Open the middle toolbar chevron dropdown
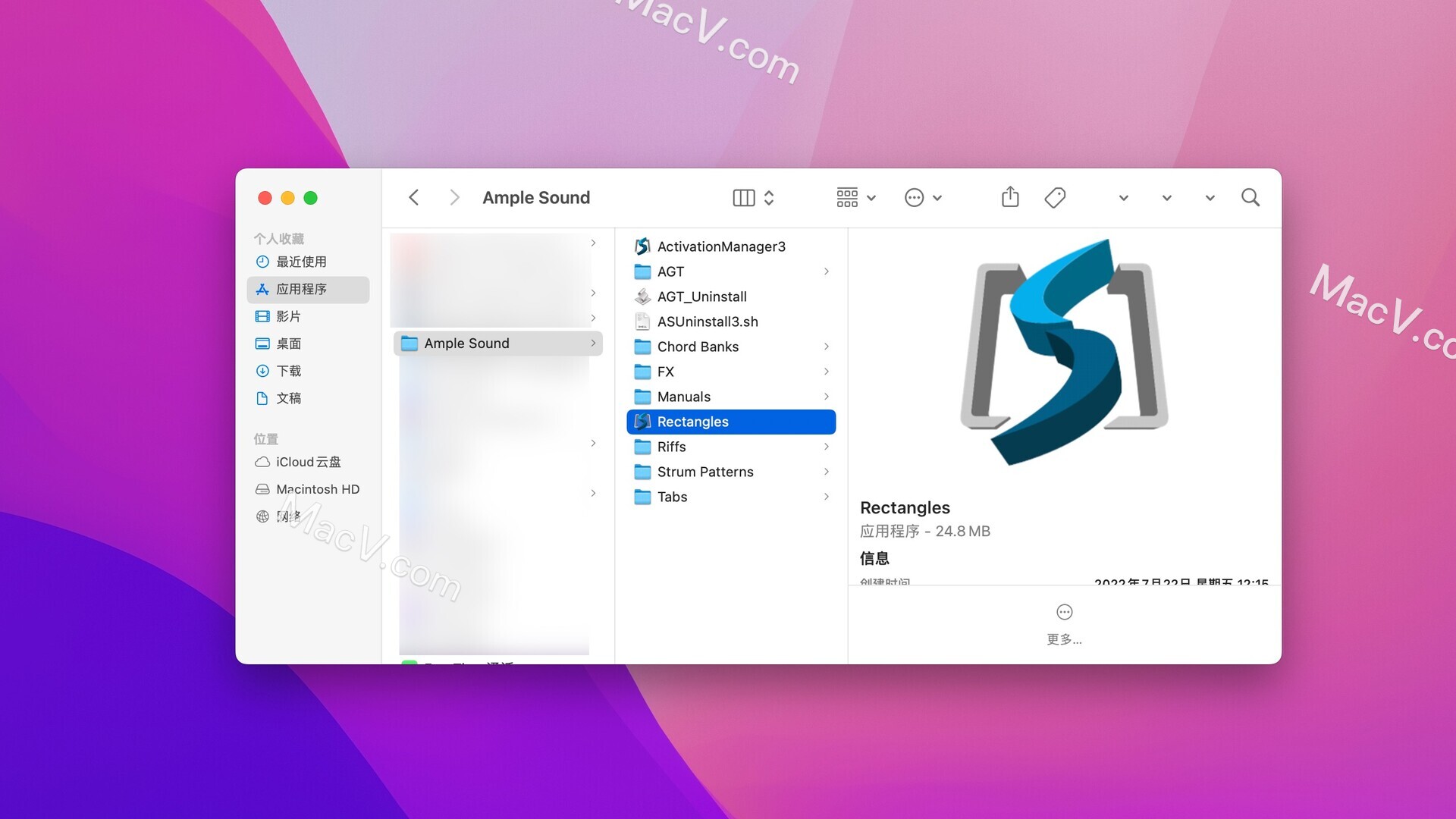This screenshot has height=819, width=1456. coord(1167,198)
